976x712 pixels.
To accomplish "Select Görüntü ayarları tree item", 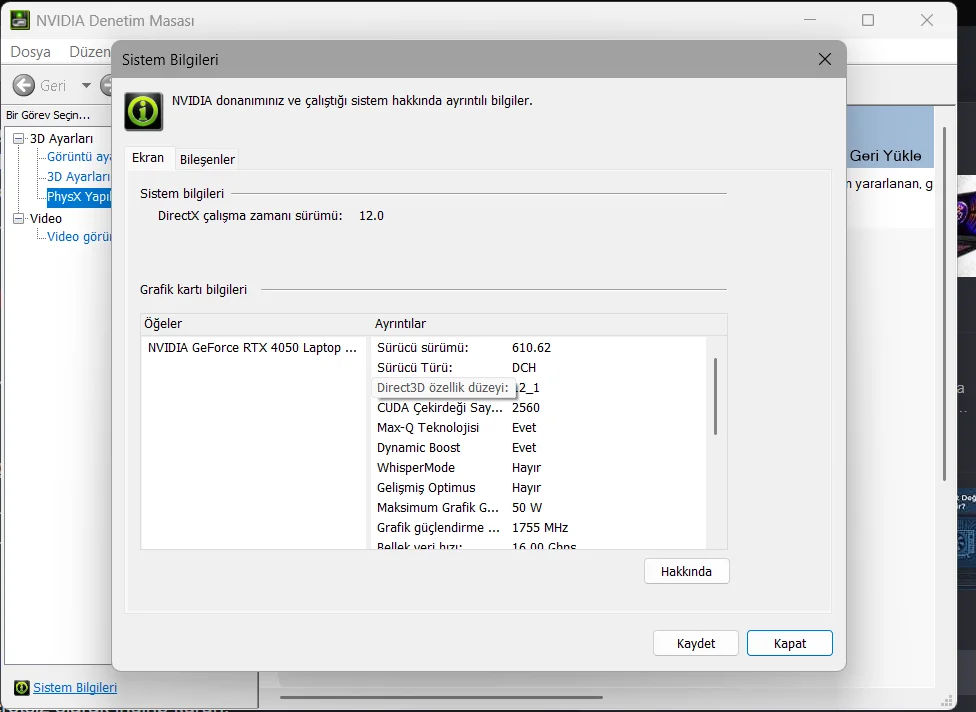I will click(79, 157).
